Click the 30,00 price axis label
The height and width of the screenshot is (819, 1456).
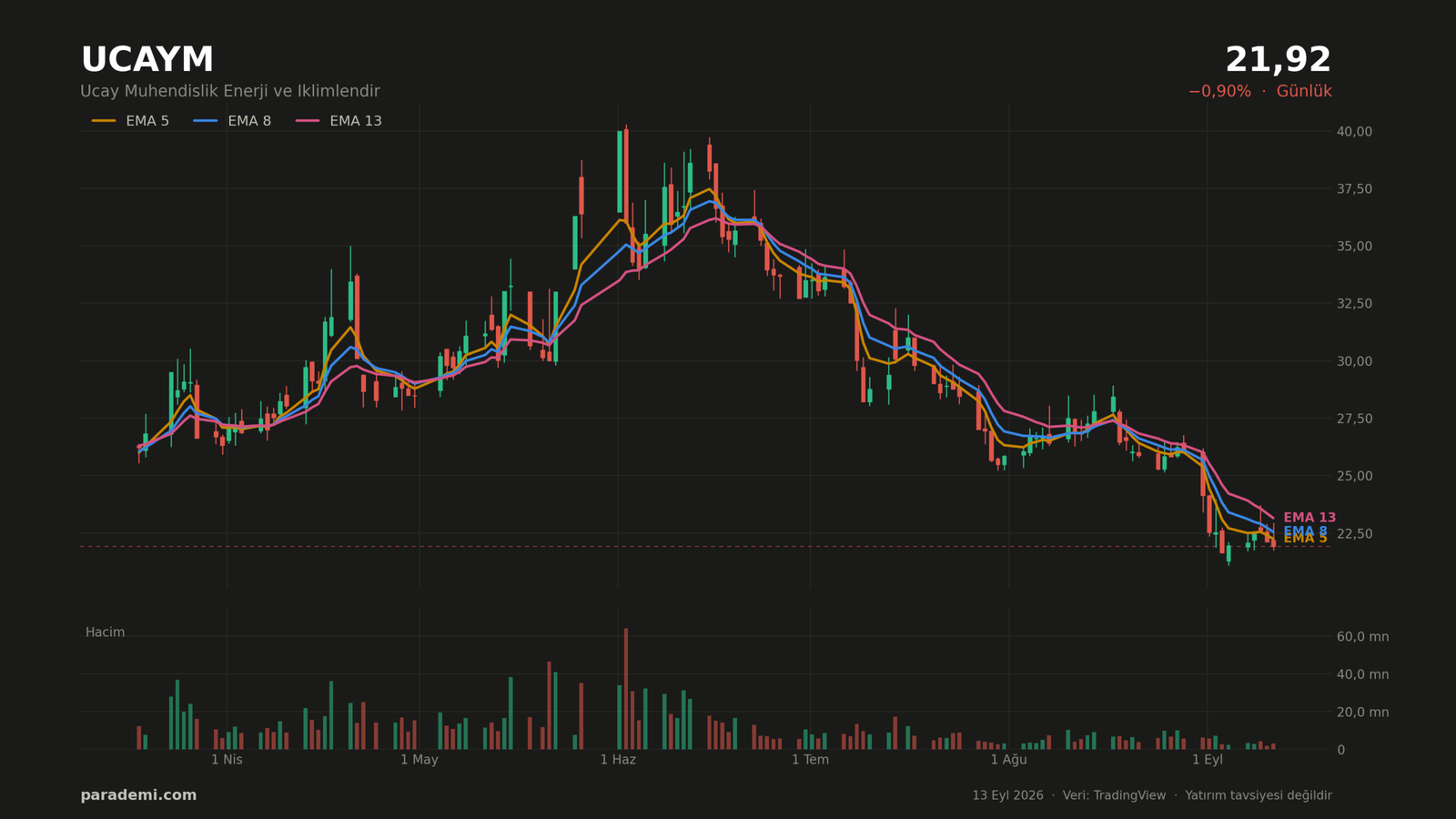tap(1354, 361)
